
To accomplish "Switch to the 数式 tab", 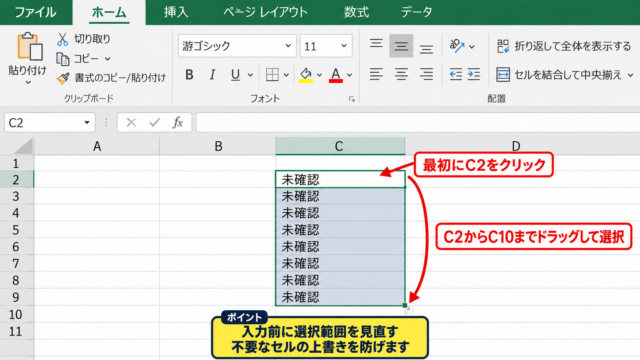I will click(356, 12).
